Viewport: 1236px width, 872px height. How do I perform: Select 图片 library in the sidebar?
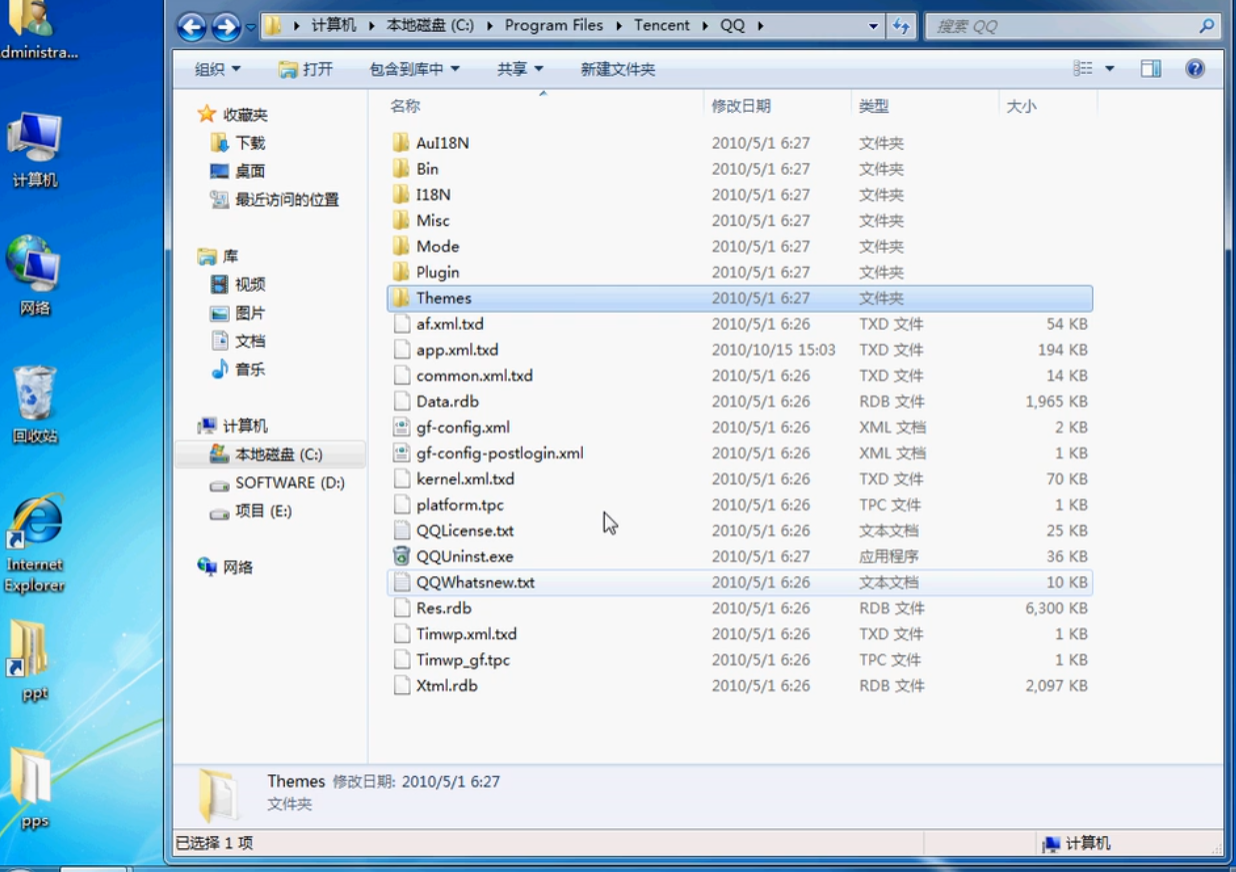250,313
